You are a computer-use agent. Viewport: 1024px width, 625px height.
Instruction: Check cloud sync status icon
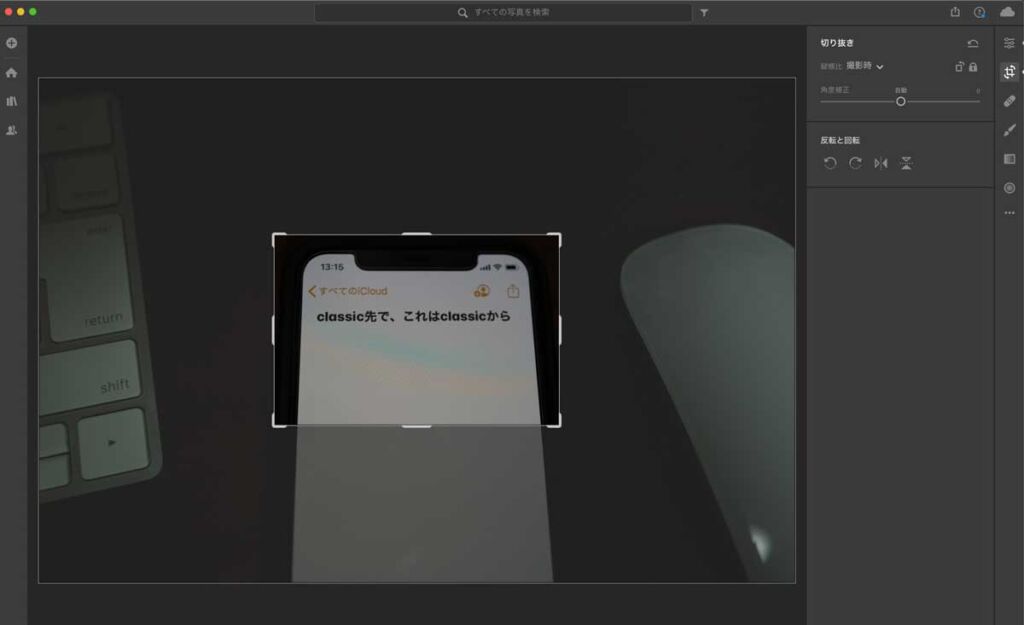point(1007,12)
